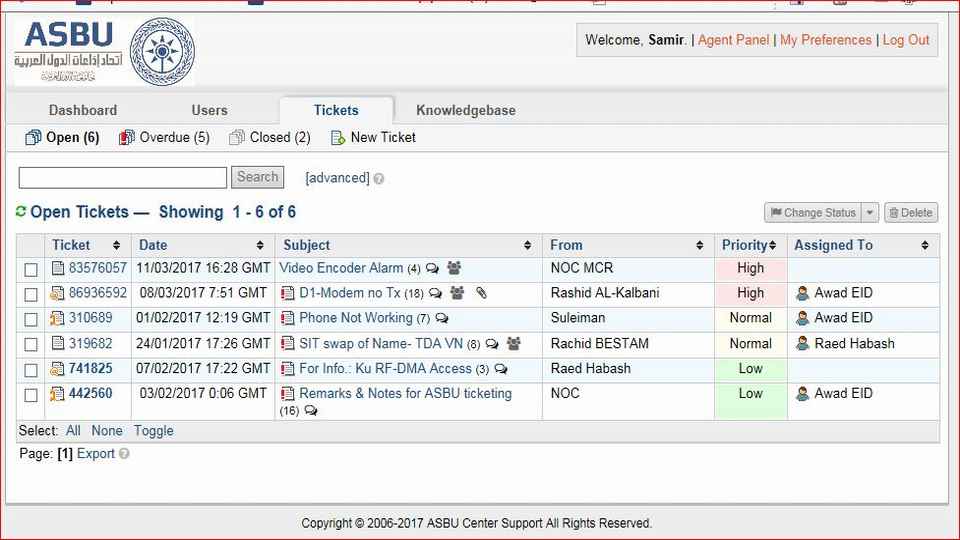Click the Search button
This screenshot has width=960, height=540.
point(257,177)
